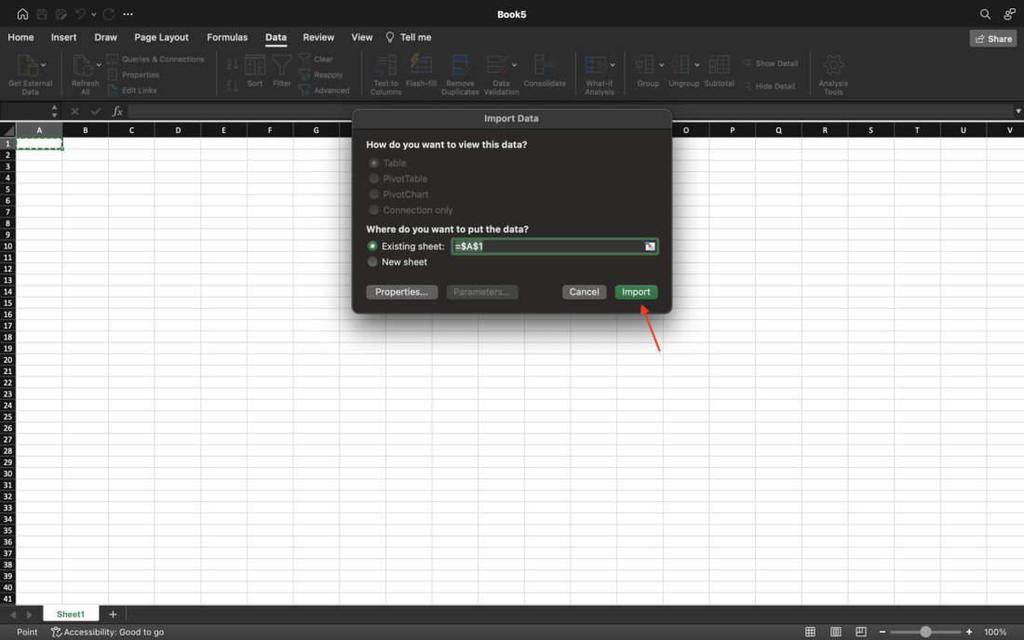1024x640 pixels.
Task: Click the fx insert function icon
Action: 118,111
